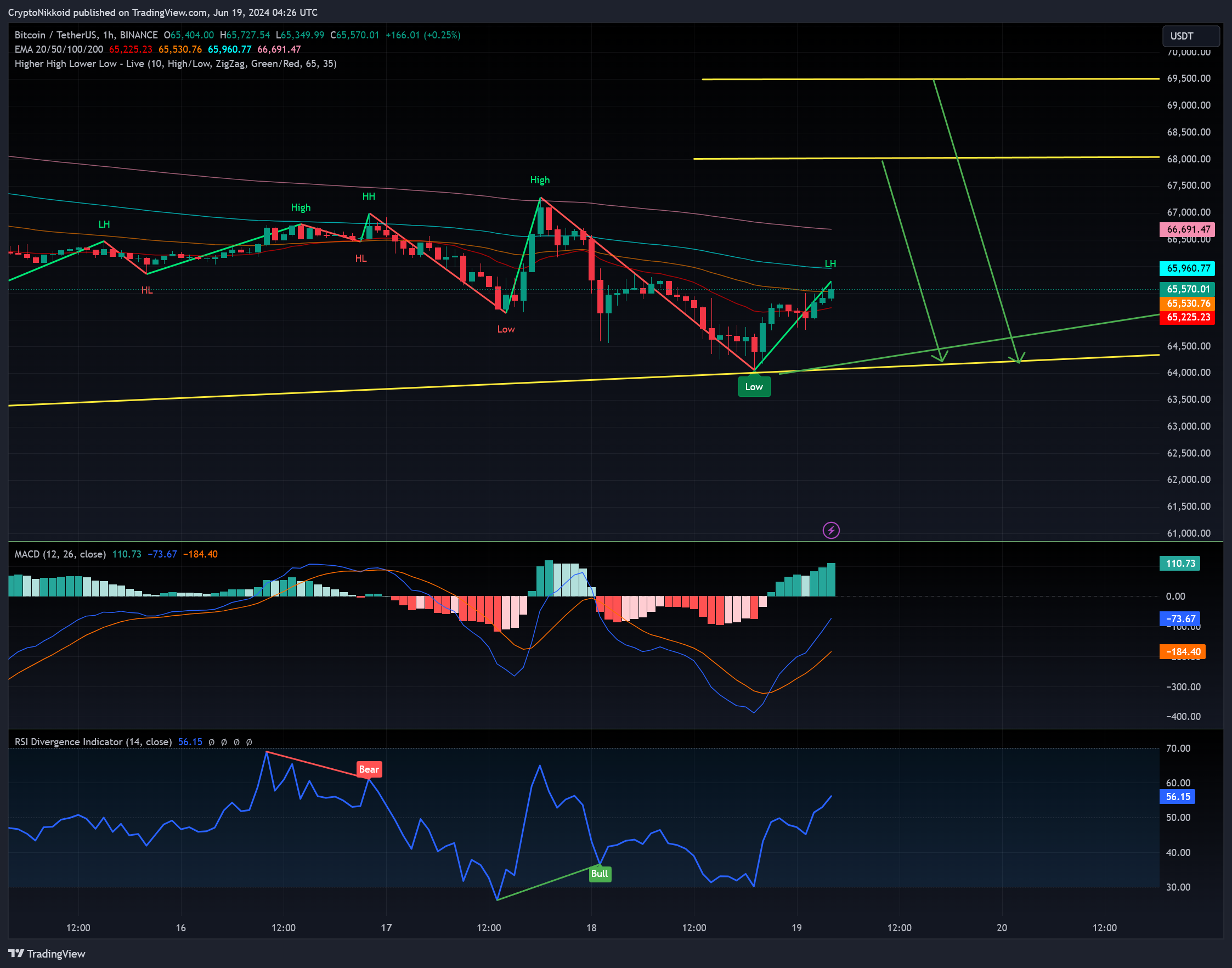Click the date 19 on time axis
The image size is (1232, 968).
796,928
